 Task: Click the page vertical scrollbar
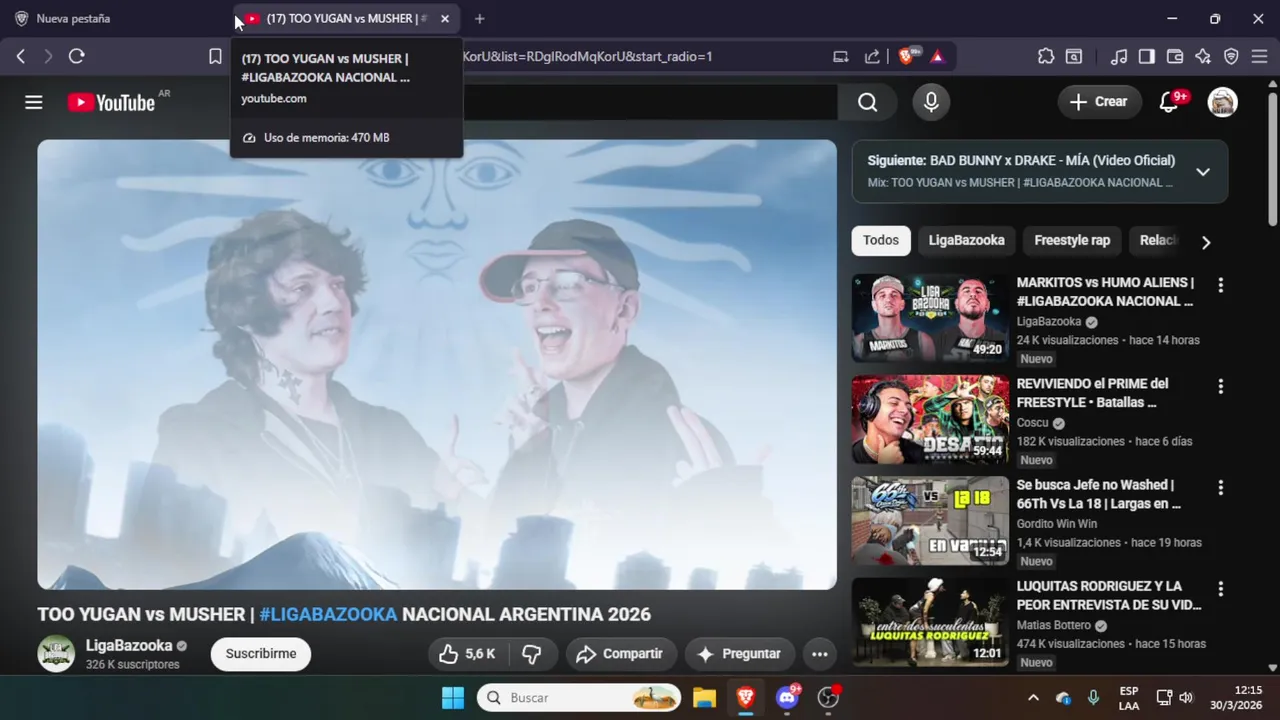tap(1272, 160)
